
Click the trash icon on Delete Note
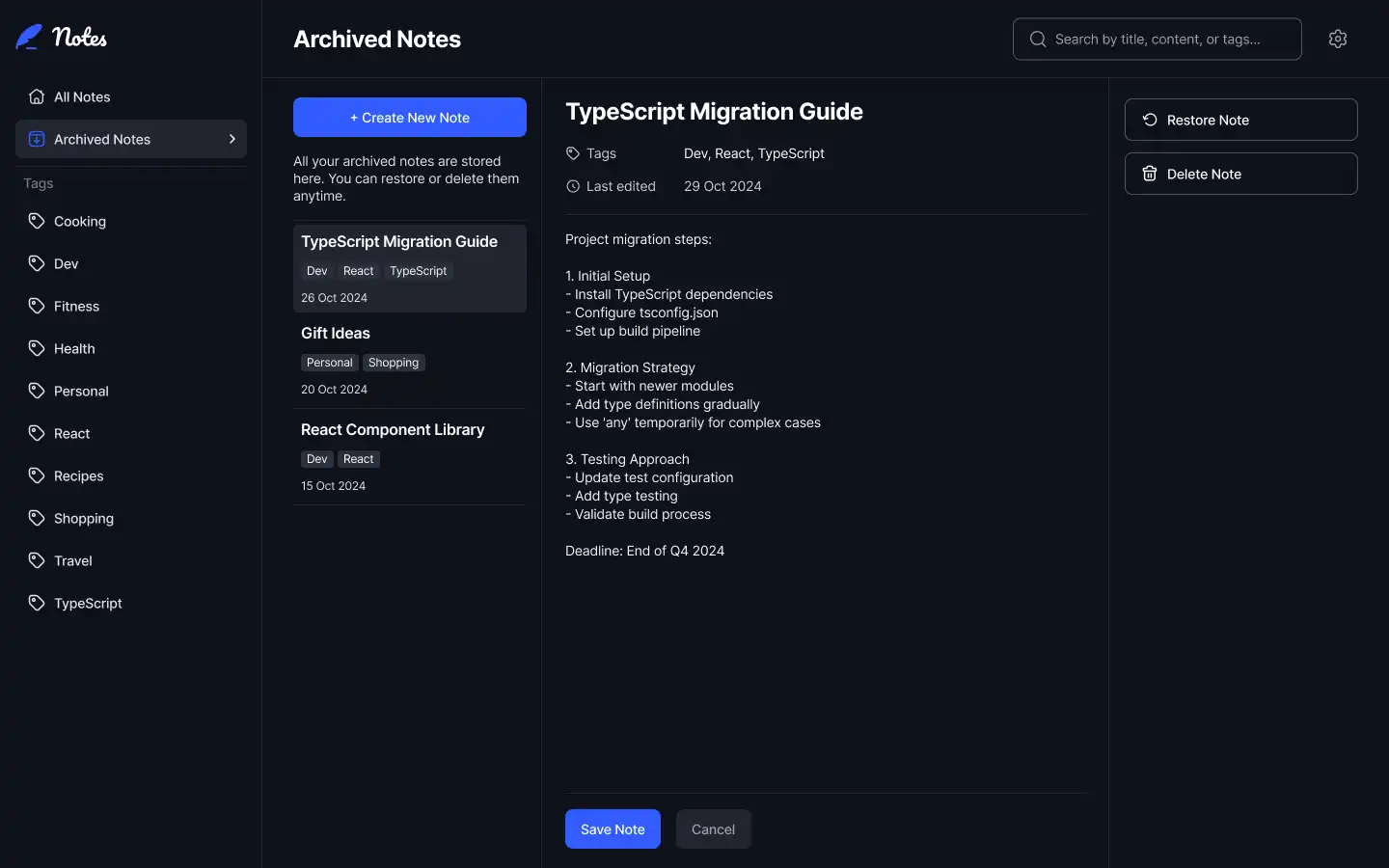click(1150, 174)
